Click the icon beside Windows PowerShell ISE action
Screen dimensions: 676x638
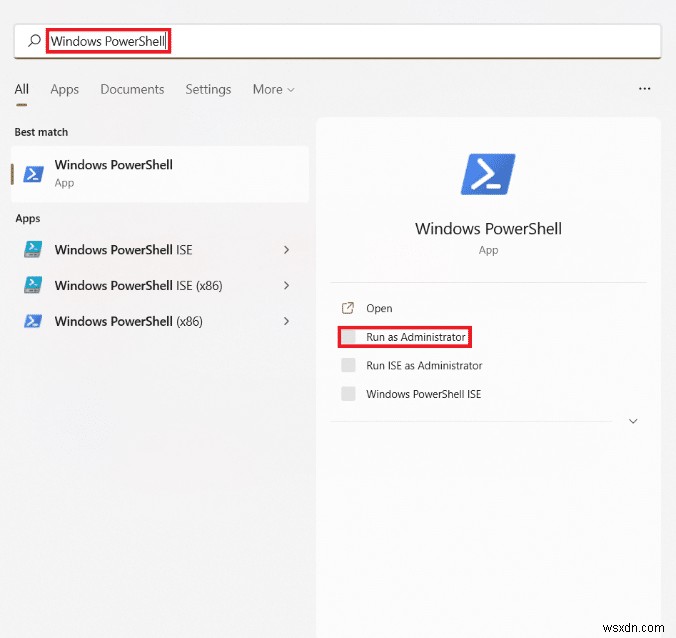point(348,394)
